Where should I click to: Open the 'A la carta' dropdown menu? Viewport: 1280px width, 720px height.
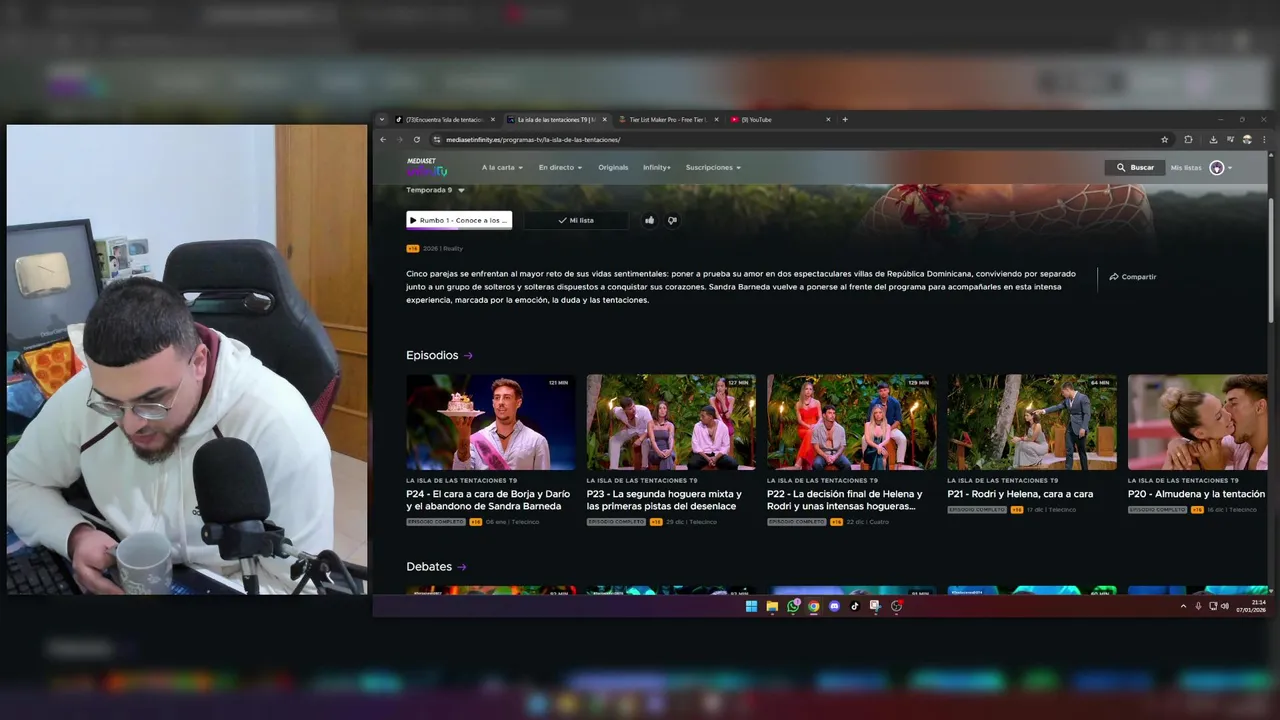[x=502, y=168]
